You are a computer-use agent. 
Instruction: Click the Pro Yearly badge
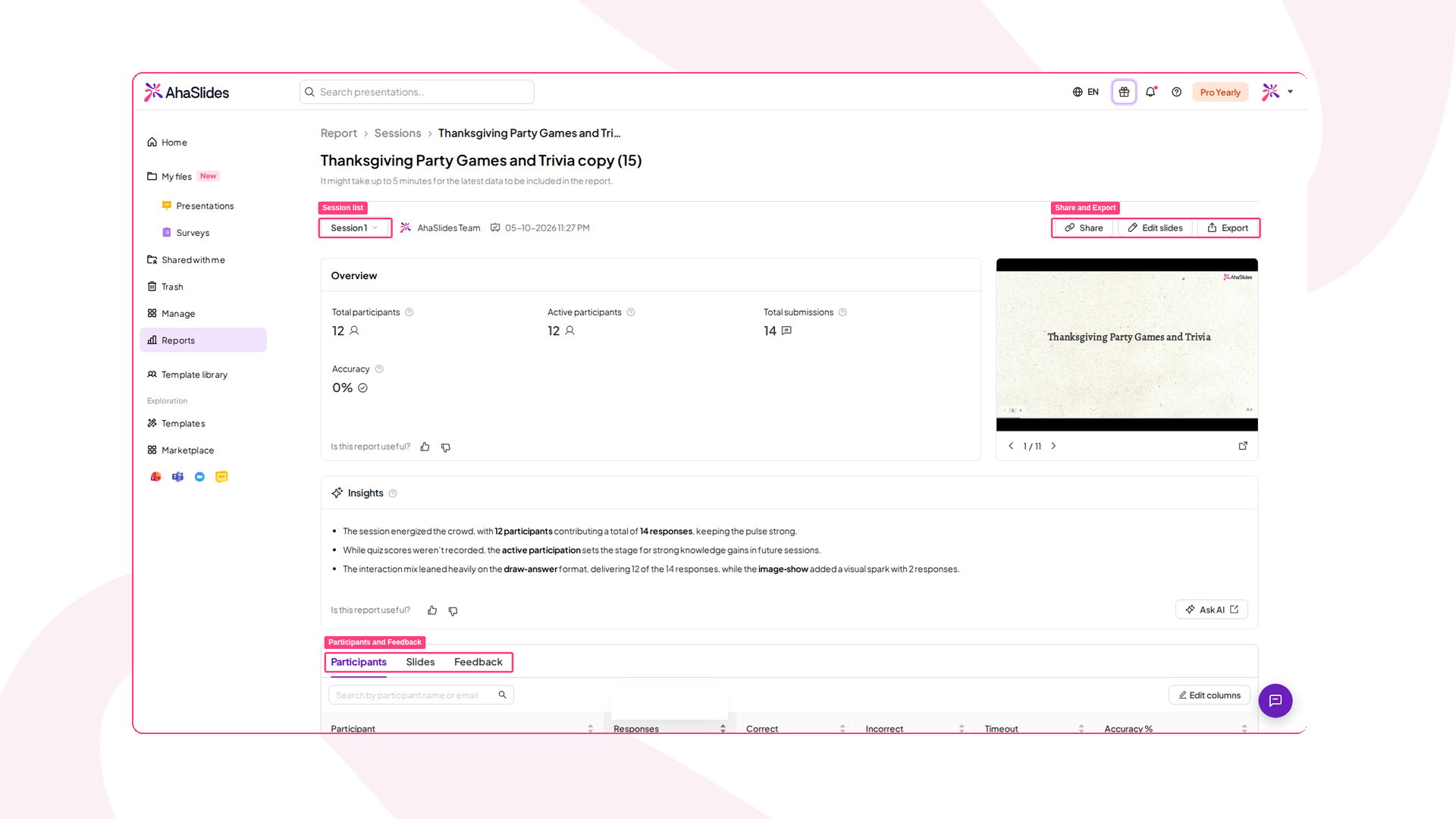pyautogui.click(x=1220, y=93)
